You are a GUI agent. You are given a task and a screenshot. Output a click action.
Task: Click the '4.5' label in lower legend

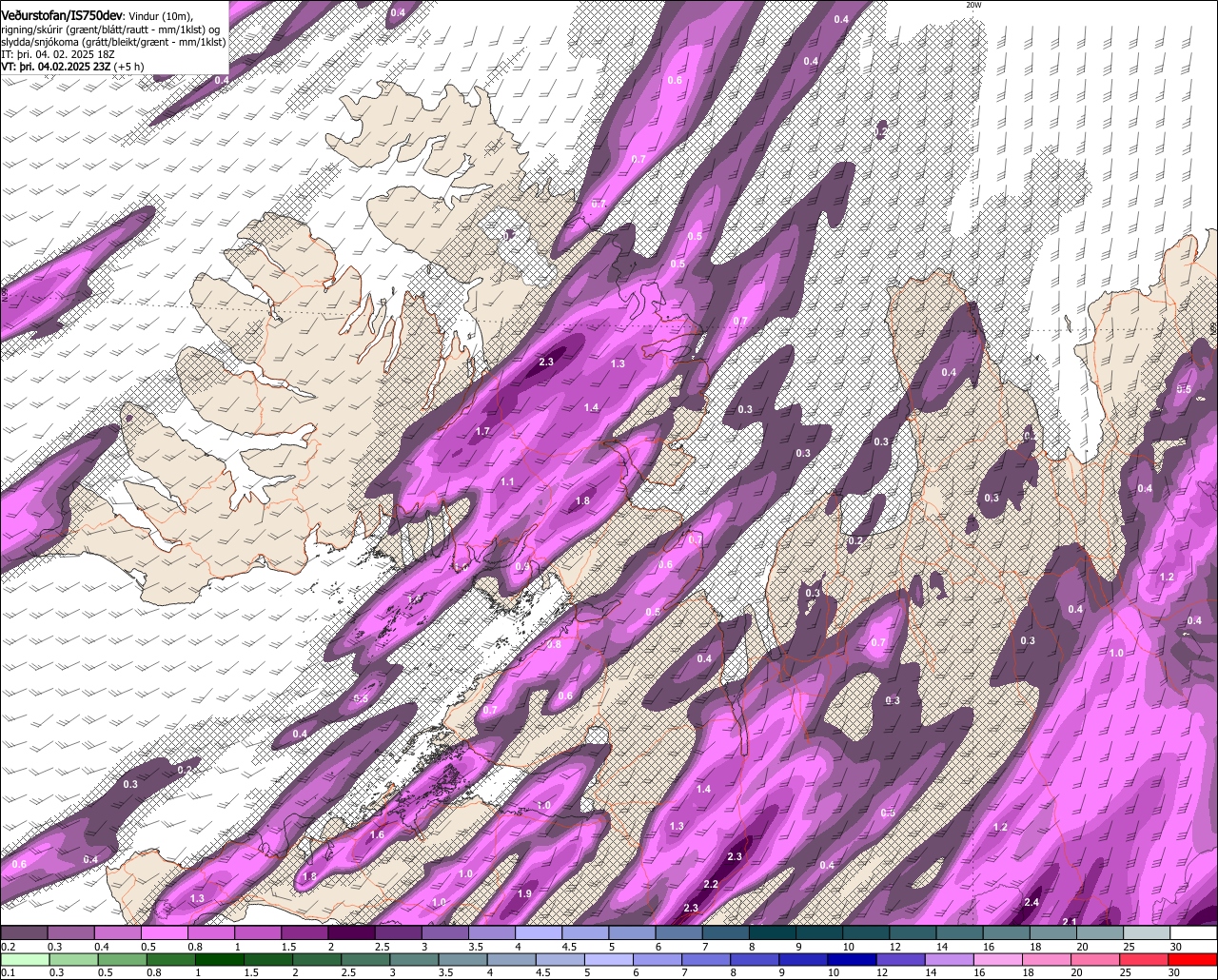click(x=543, y=972)
